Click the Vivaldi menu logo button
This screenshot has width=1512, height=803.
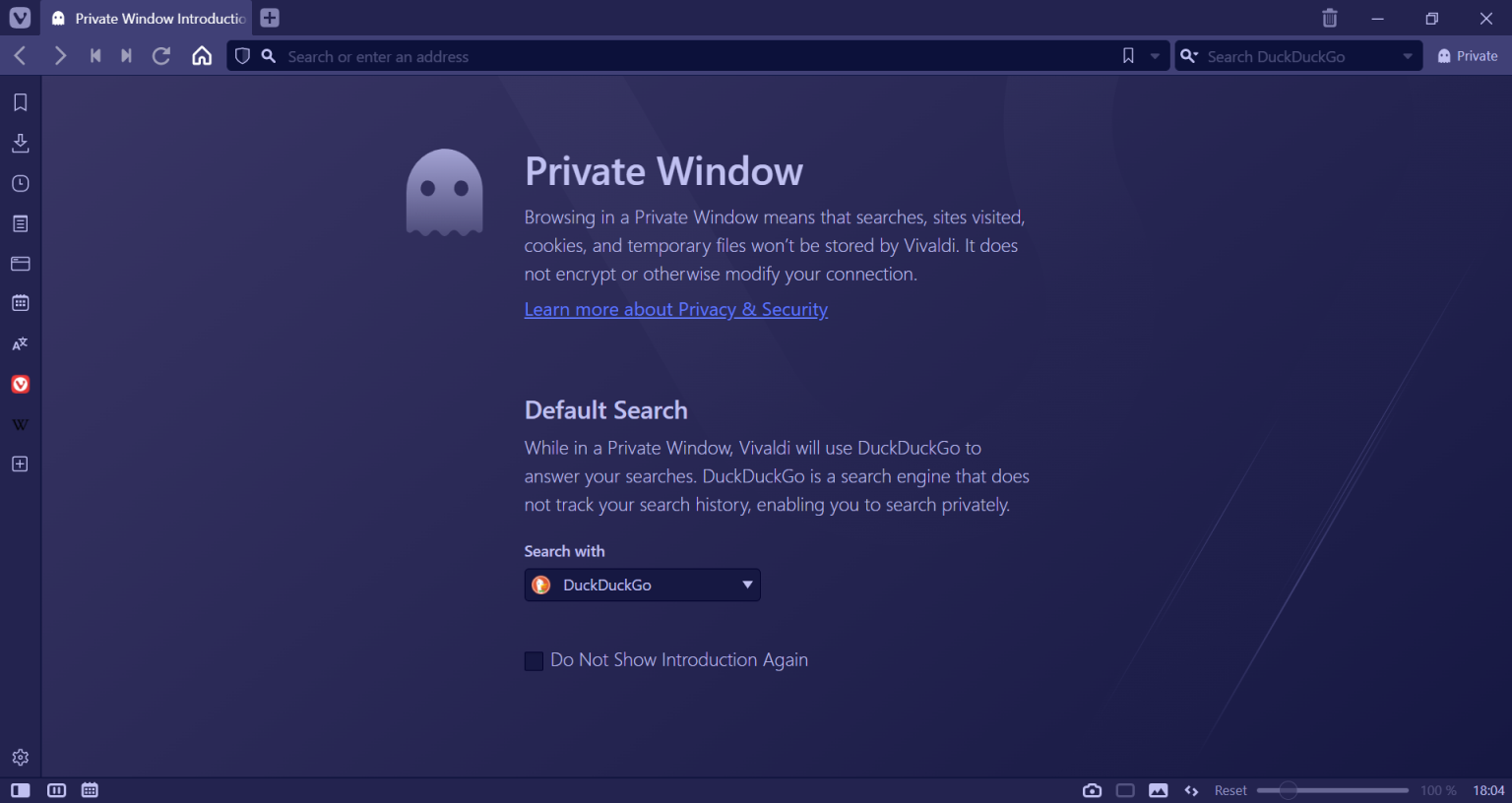(20, 18)
